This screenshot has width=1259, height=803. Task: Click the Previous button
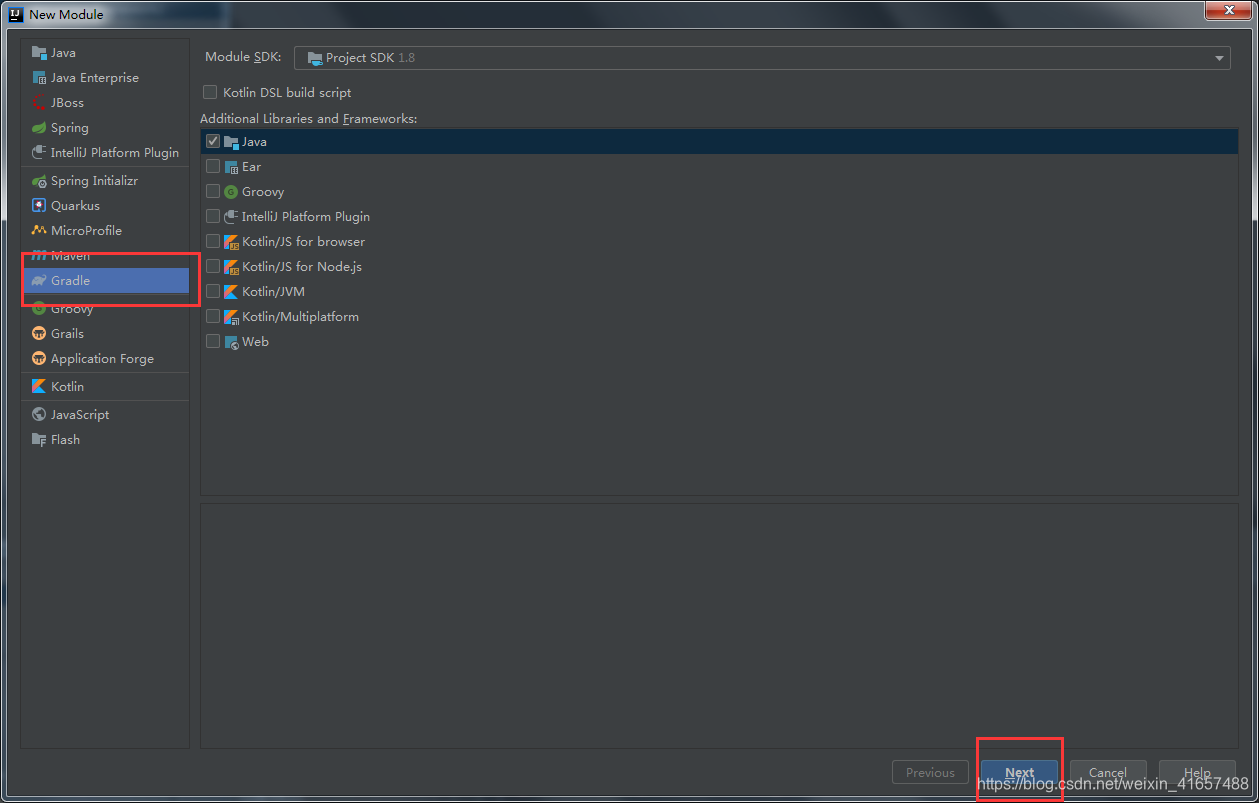coord(930,773)
